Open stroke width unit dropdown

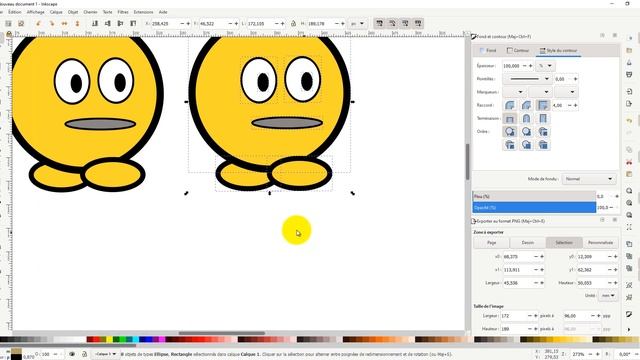click(x=545, y=66)
